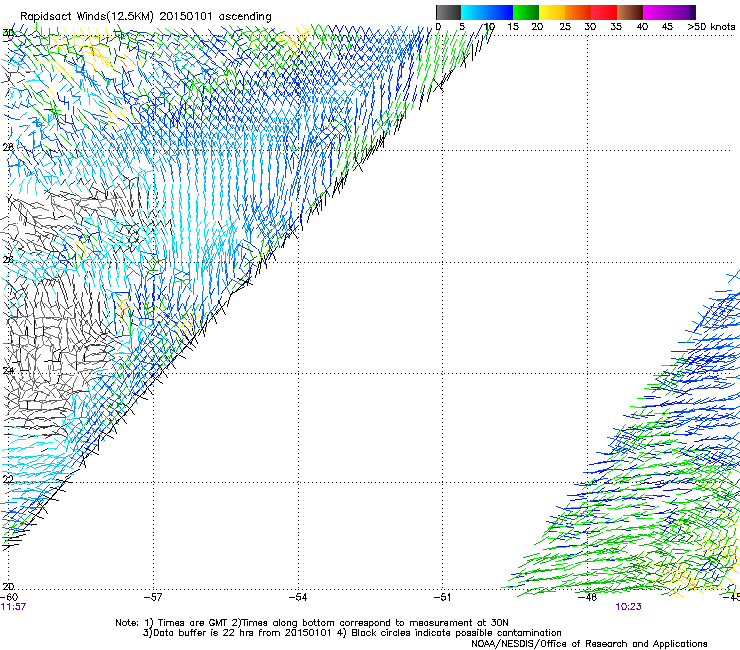Click the '28' latitude label
Viewport: 740px width, 650px height.
tap(8, 148)
